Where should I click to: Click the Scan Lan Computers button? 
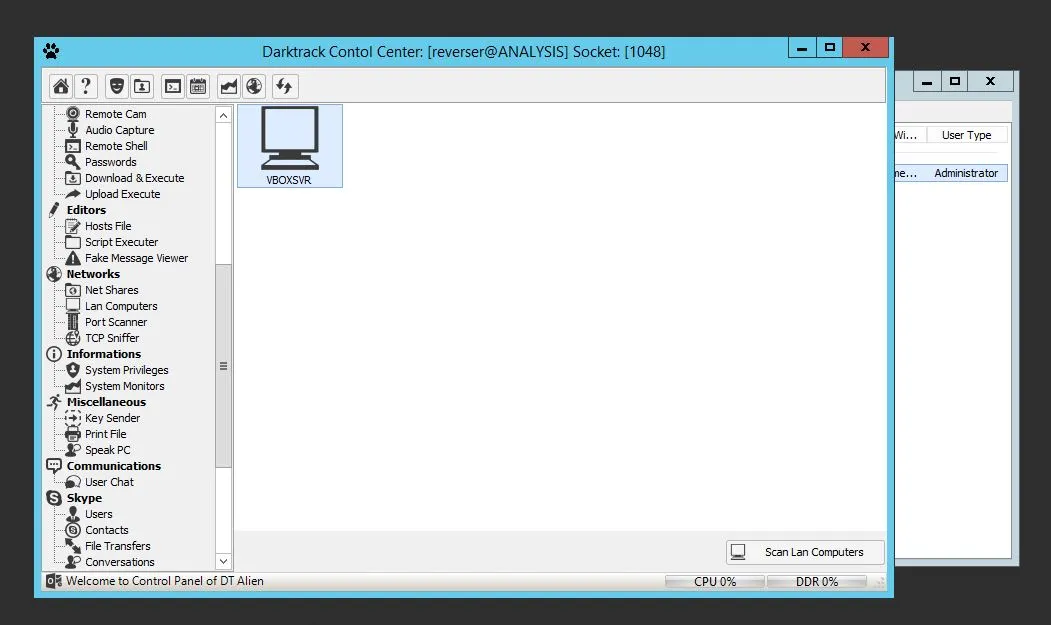(805, 552)
